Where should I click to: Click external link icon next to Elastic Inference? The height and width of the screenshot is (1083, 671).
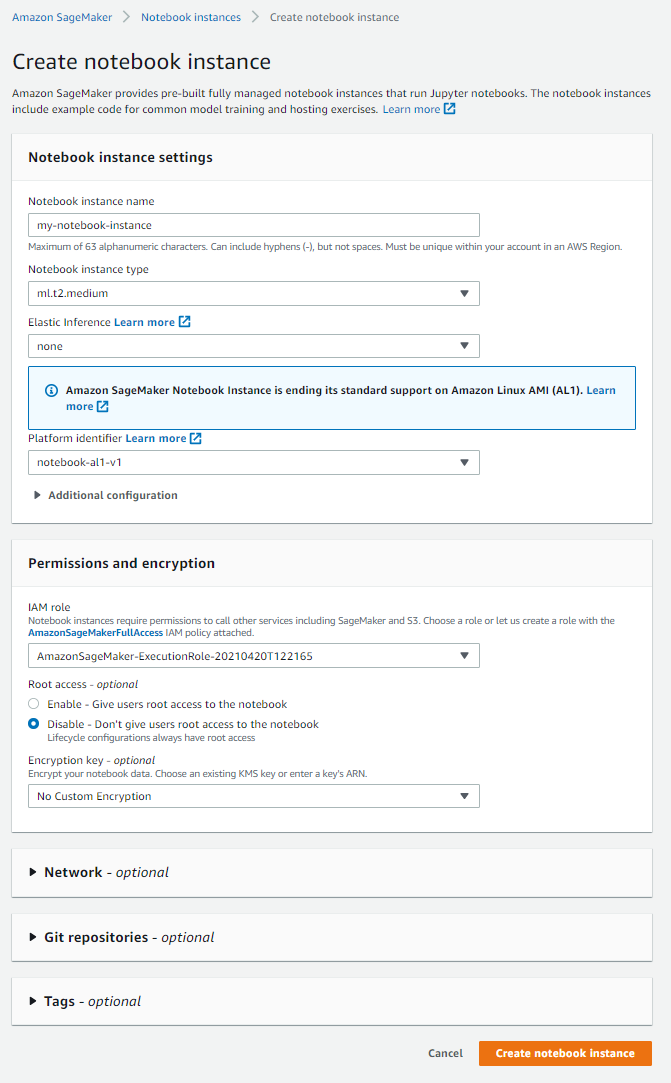(184, 322)
